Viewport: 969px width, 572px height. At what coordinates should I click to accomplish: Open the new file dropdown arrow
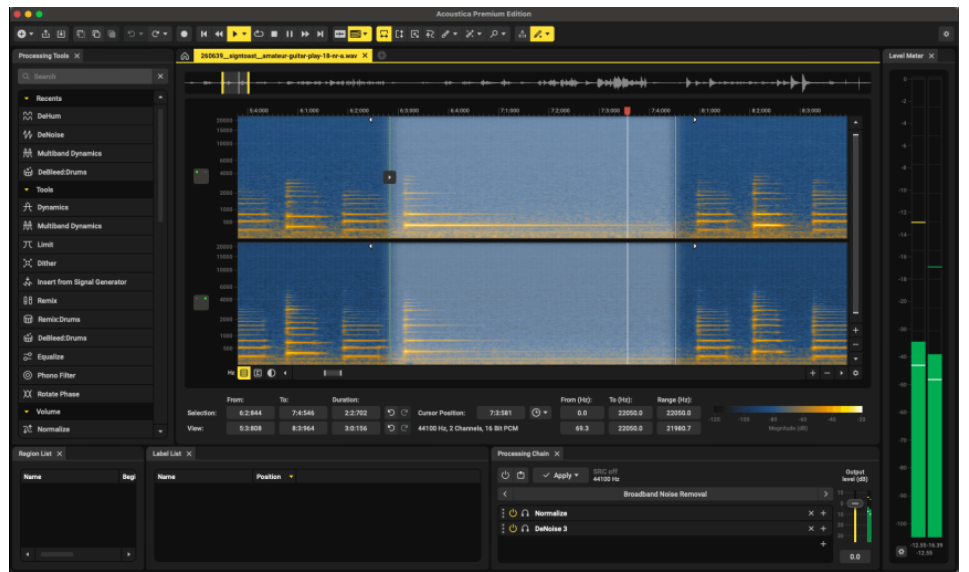tap(32, 34)
